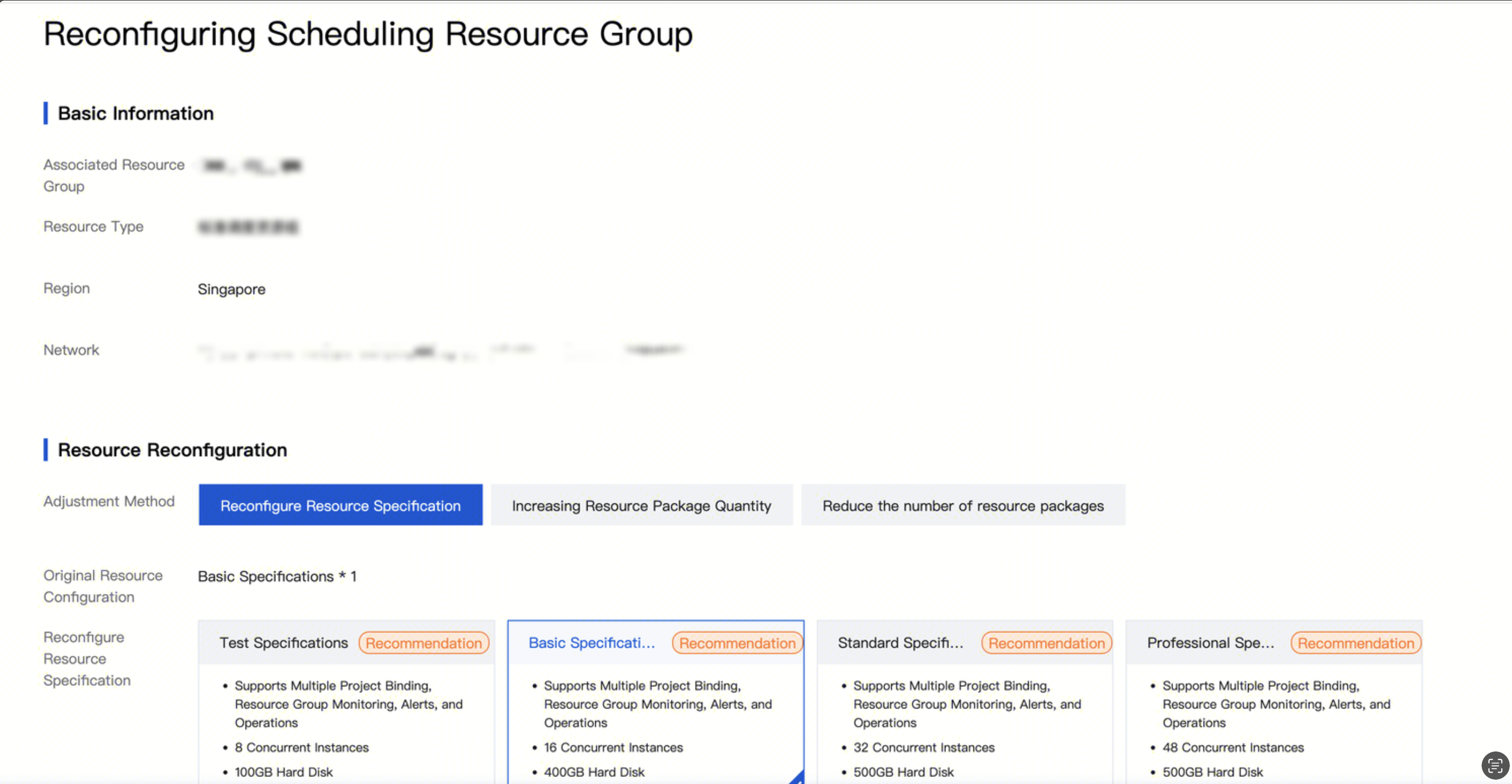The width and height of the screenshot is (1512, 784).
Task: Click the 48 Concurrent Instances bullet
Action: coord(1233,748)
